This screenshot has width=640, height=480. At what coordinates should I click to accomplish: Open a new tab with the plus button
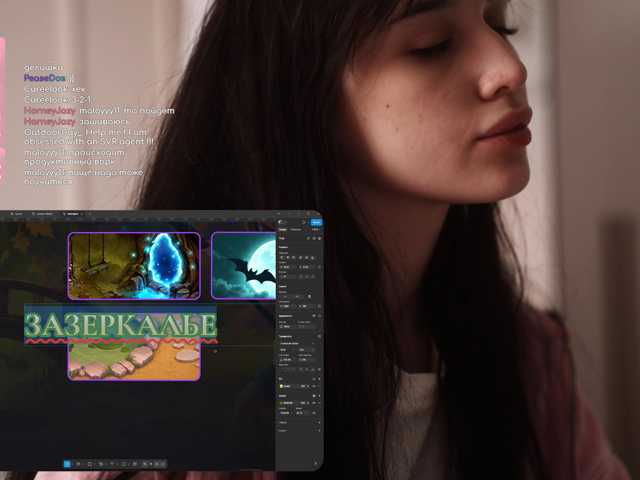[89, 214]
